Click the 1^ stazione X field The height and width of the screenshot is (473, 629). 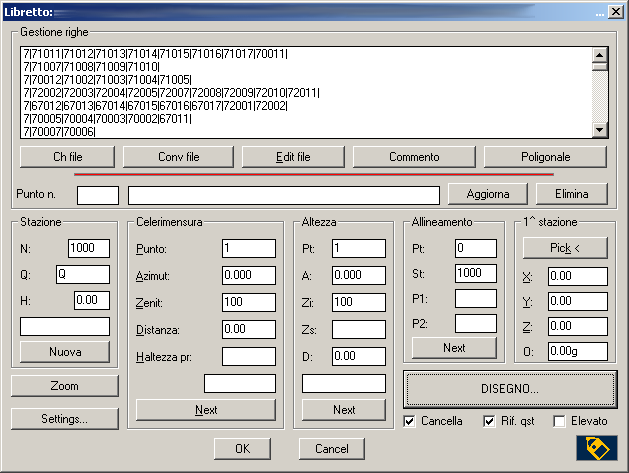pos(578,276)
